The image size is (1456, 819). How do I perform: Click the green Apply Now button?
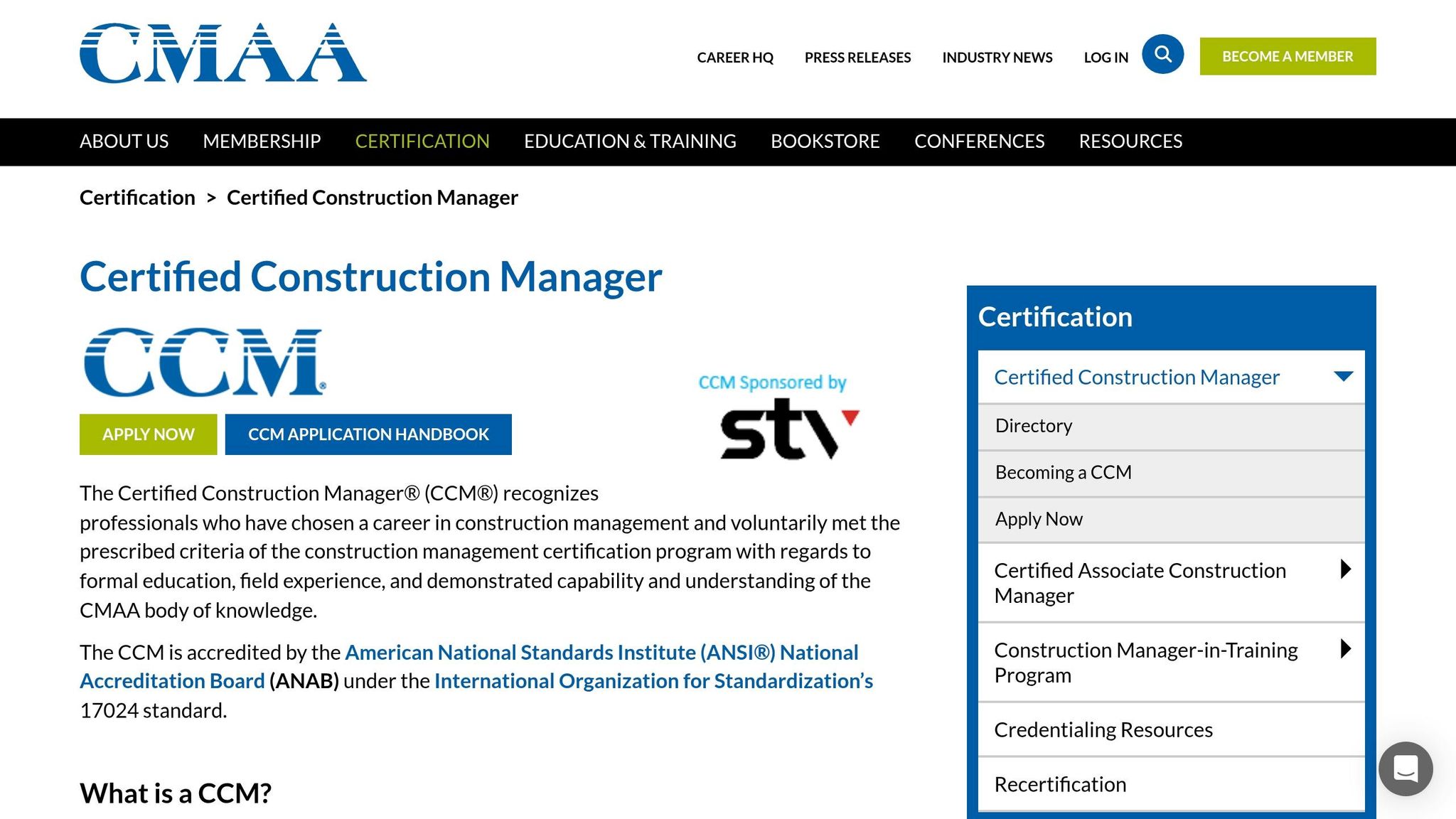[x=148, y=434]
